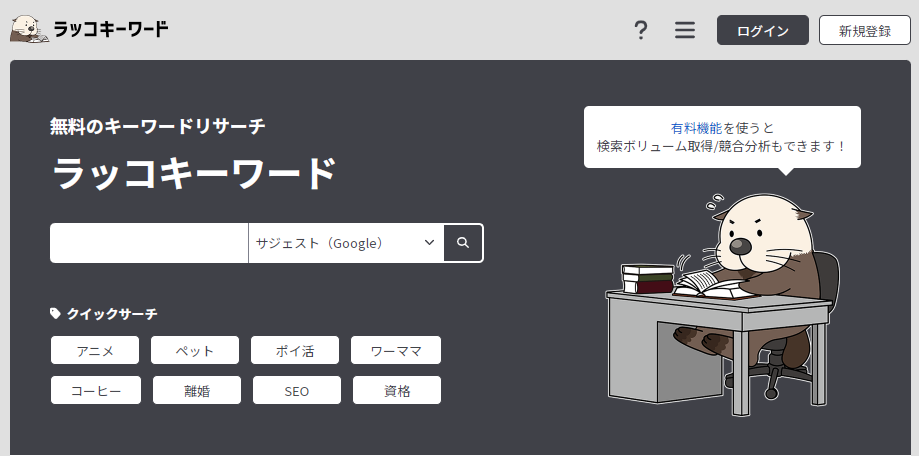Select the アニメ quick search tag

tap(95, 350)
